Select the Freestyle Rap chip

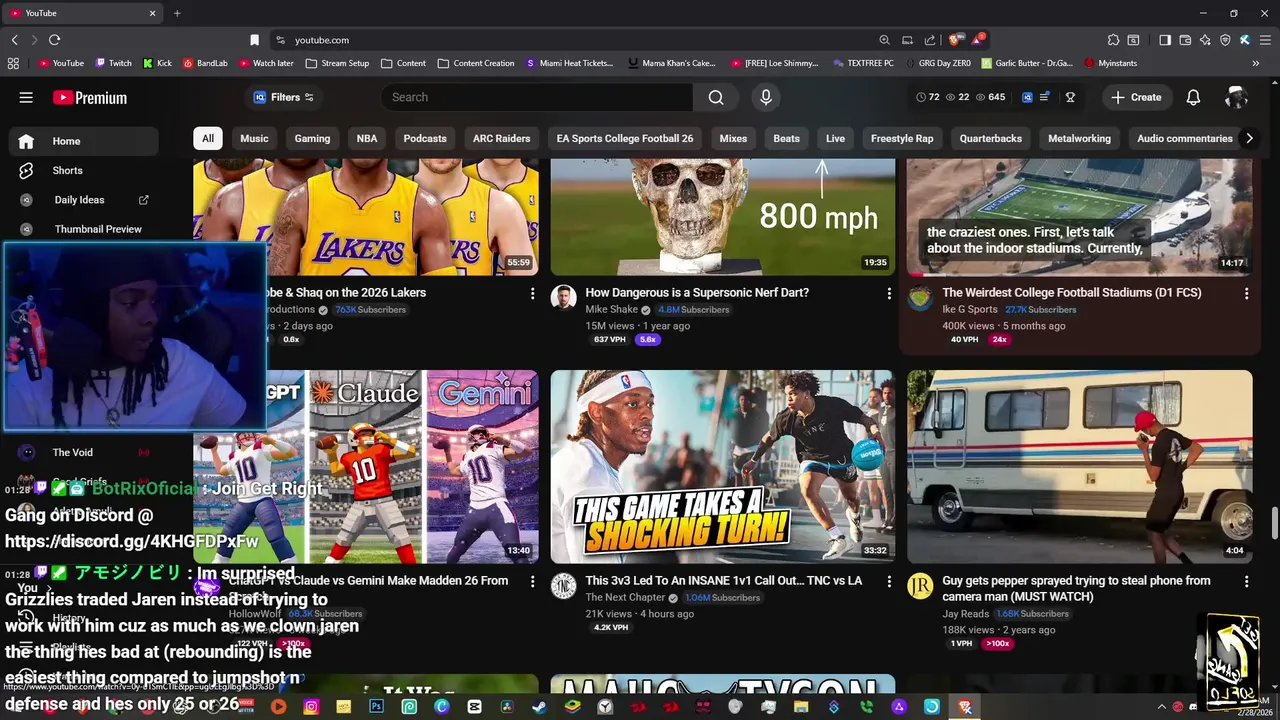click(902, 138)
